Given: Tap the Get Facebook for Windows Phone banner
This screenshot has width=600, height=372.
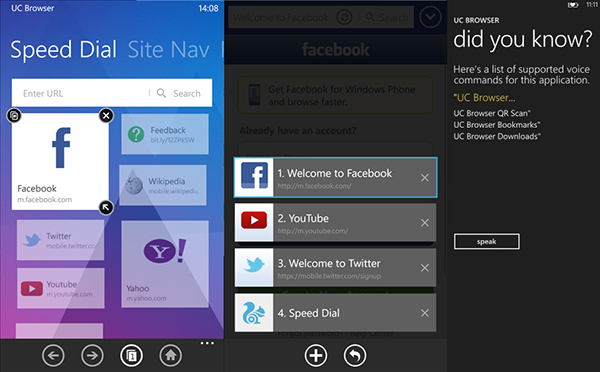Looking at the screenshot, I should (x=335, y=95).
